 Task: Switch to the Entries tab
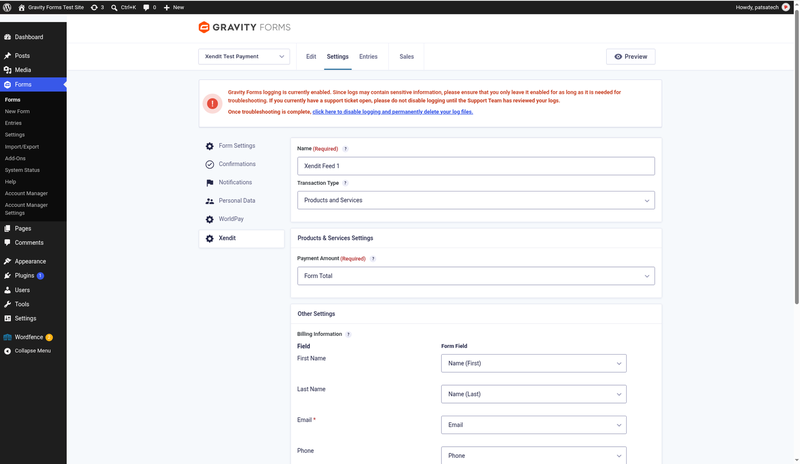pyautogui.click(x=368, y=57)
